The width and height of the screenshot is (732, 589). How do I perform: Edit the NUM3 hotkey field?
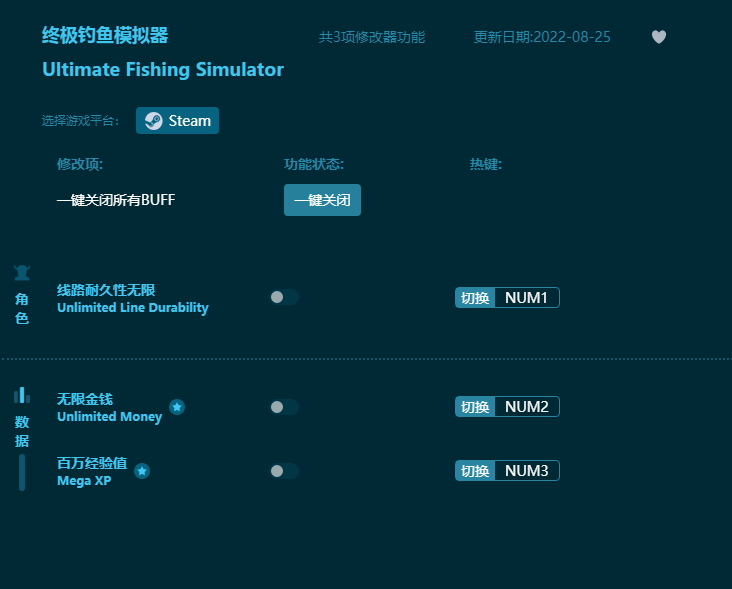point(527,471)
